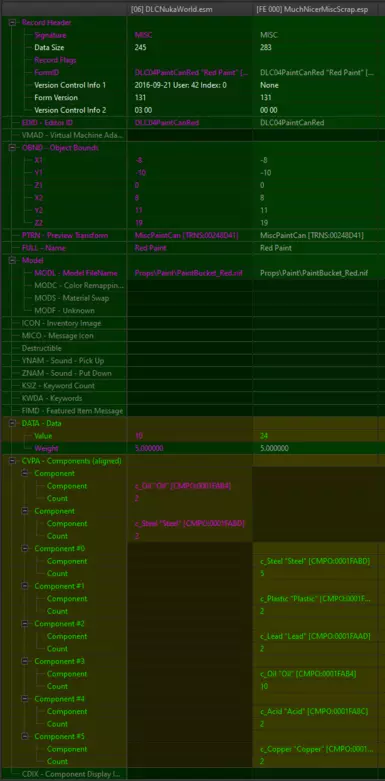Collapse the DATA - Data node
This screenshot has height=781, width=385.
pos(11,423)
